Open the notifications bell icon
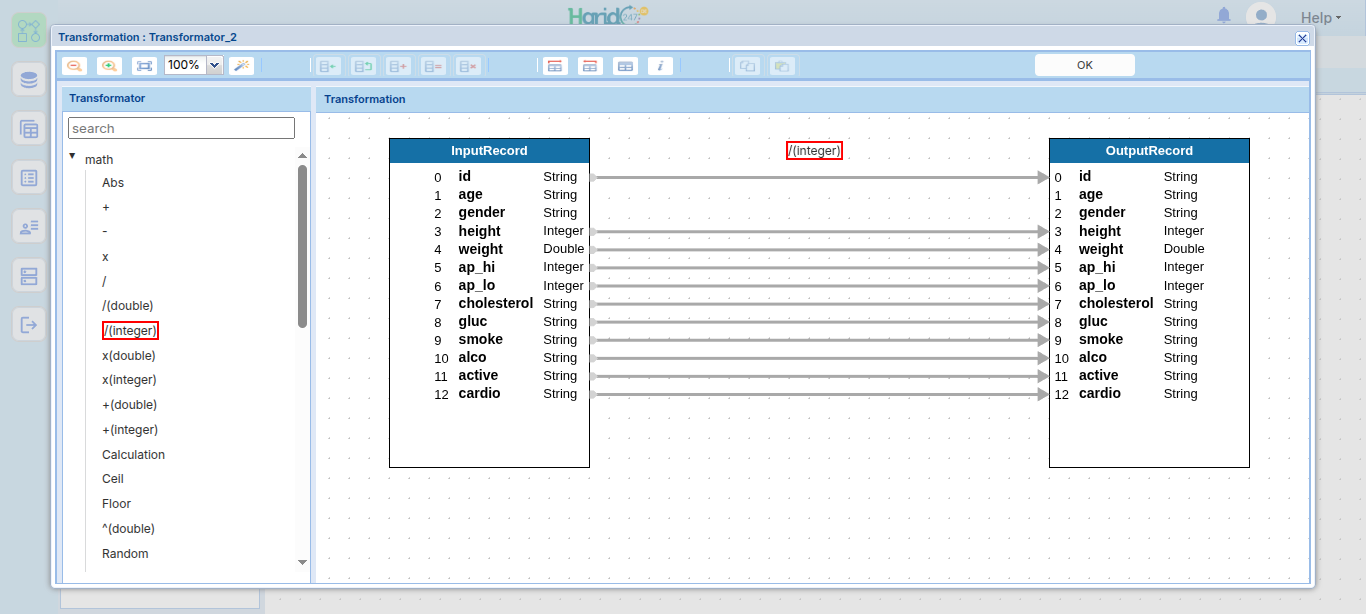 (x=1224, y=16)
